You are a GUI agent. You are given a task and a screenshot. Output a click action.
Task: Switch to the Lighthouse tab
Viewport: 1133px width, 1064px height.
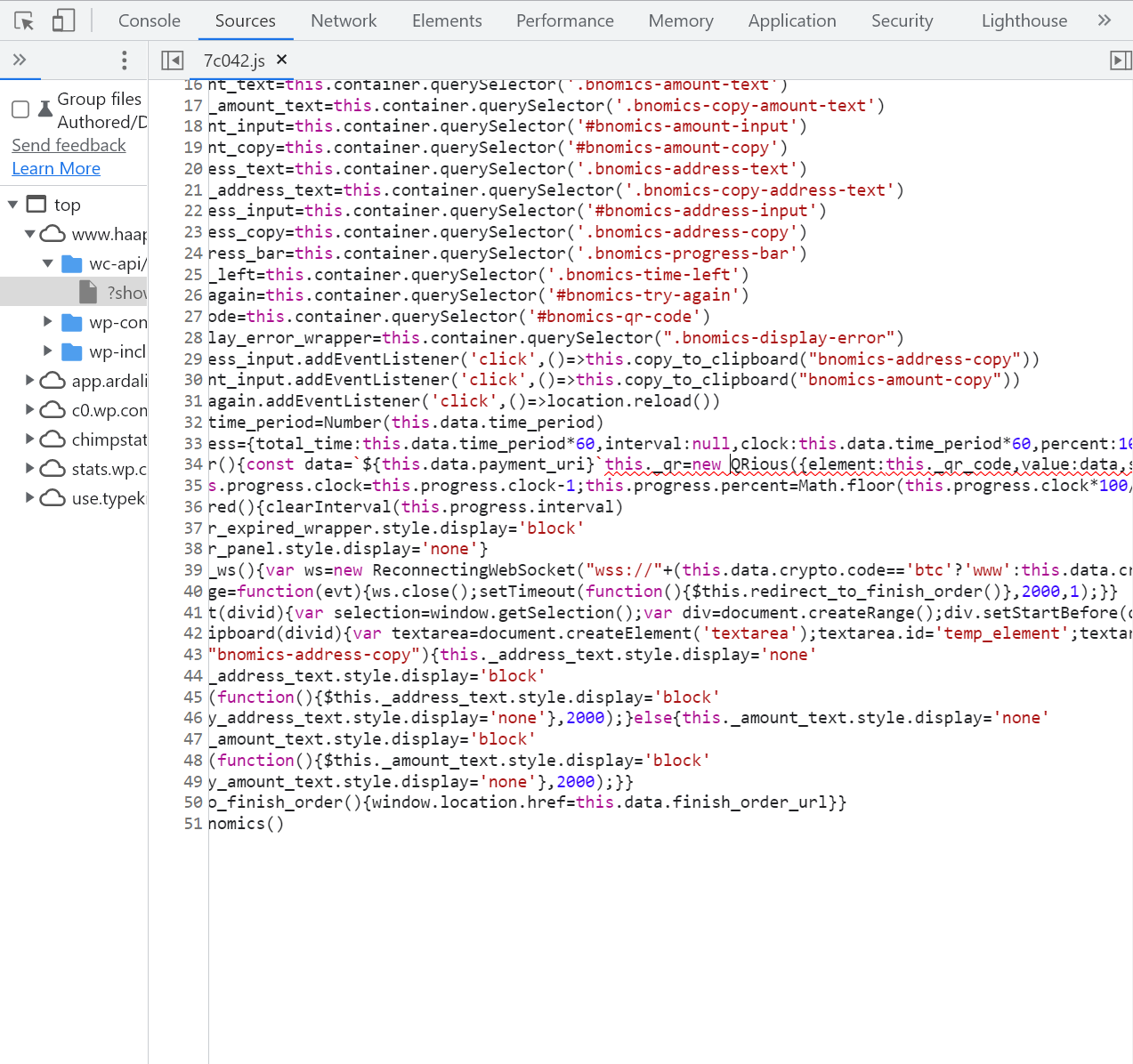tap(1024, 20)
